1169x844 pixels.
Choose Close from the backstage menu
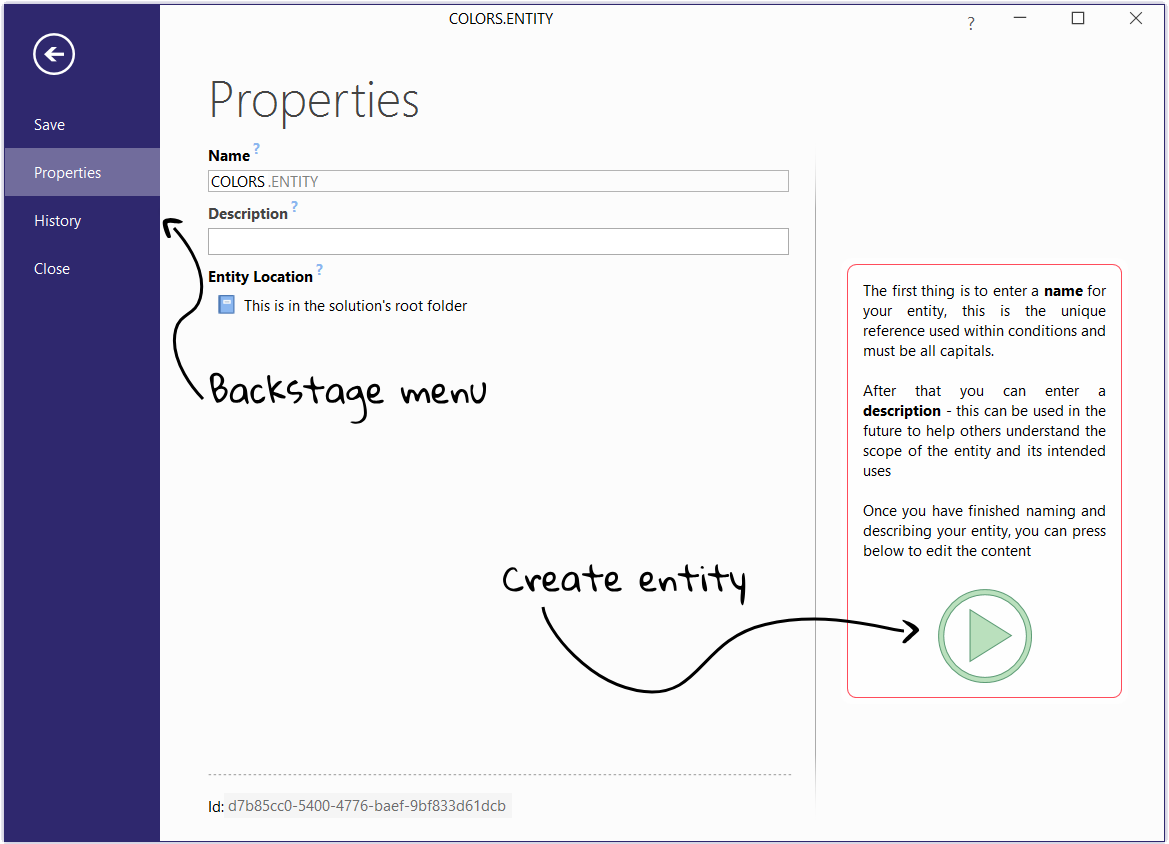click(51, 268)
